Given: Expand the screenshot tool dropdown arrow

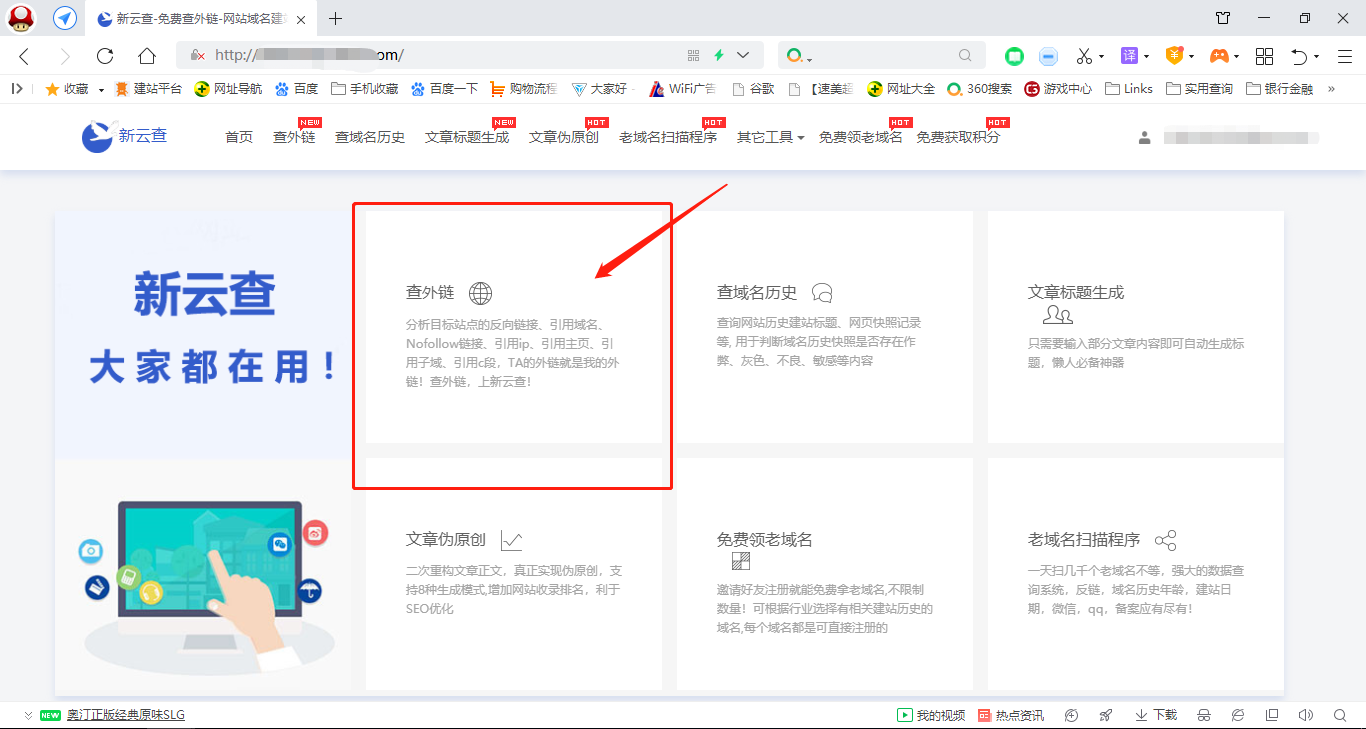Looking at the screenshot, I should coord(1101,57).
